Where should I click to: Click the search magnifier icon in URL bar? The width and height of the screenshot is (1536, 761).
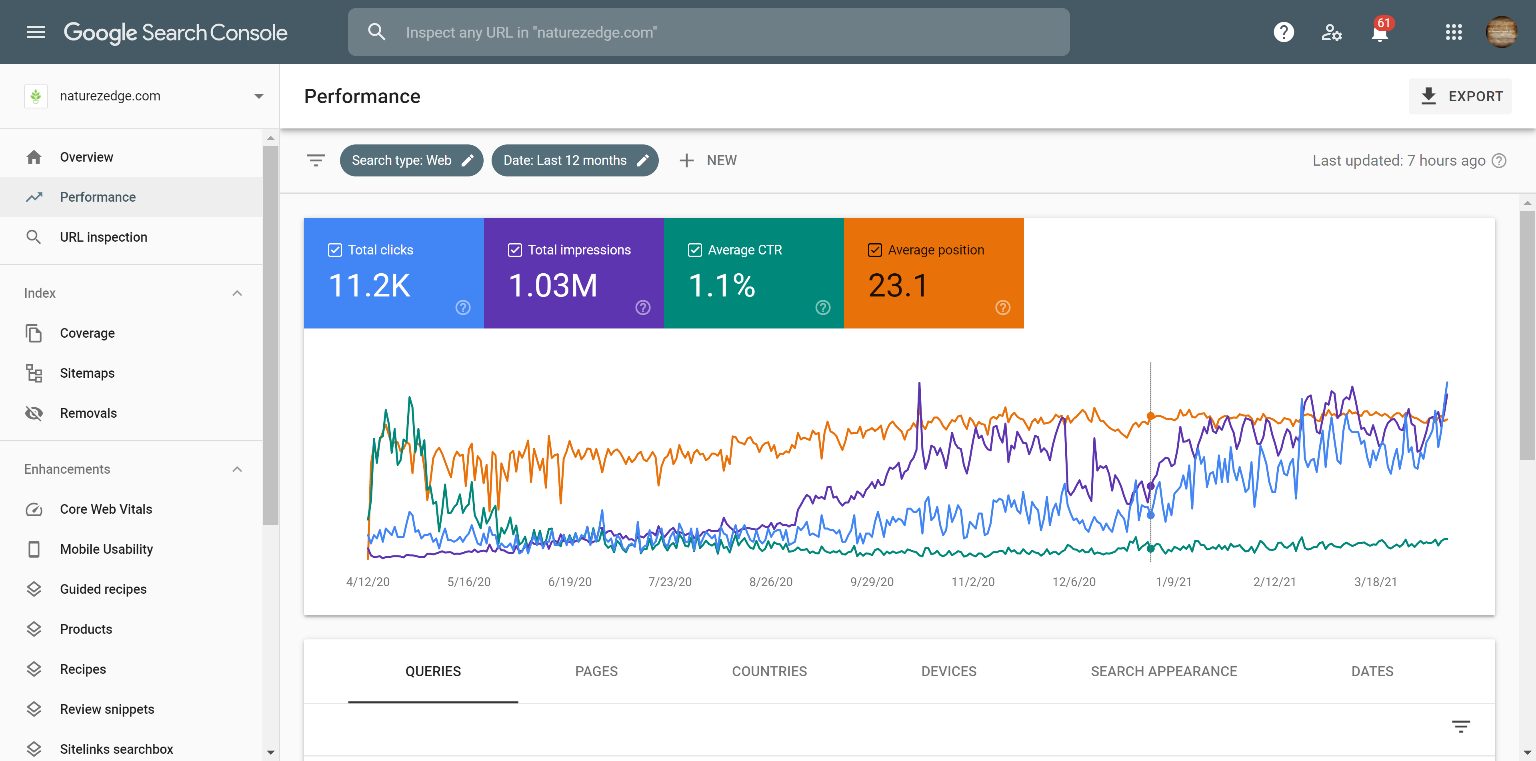(377, 32)
